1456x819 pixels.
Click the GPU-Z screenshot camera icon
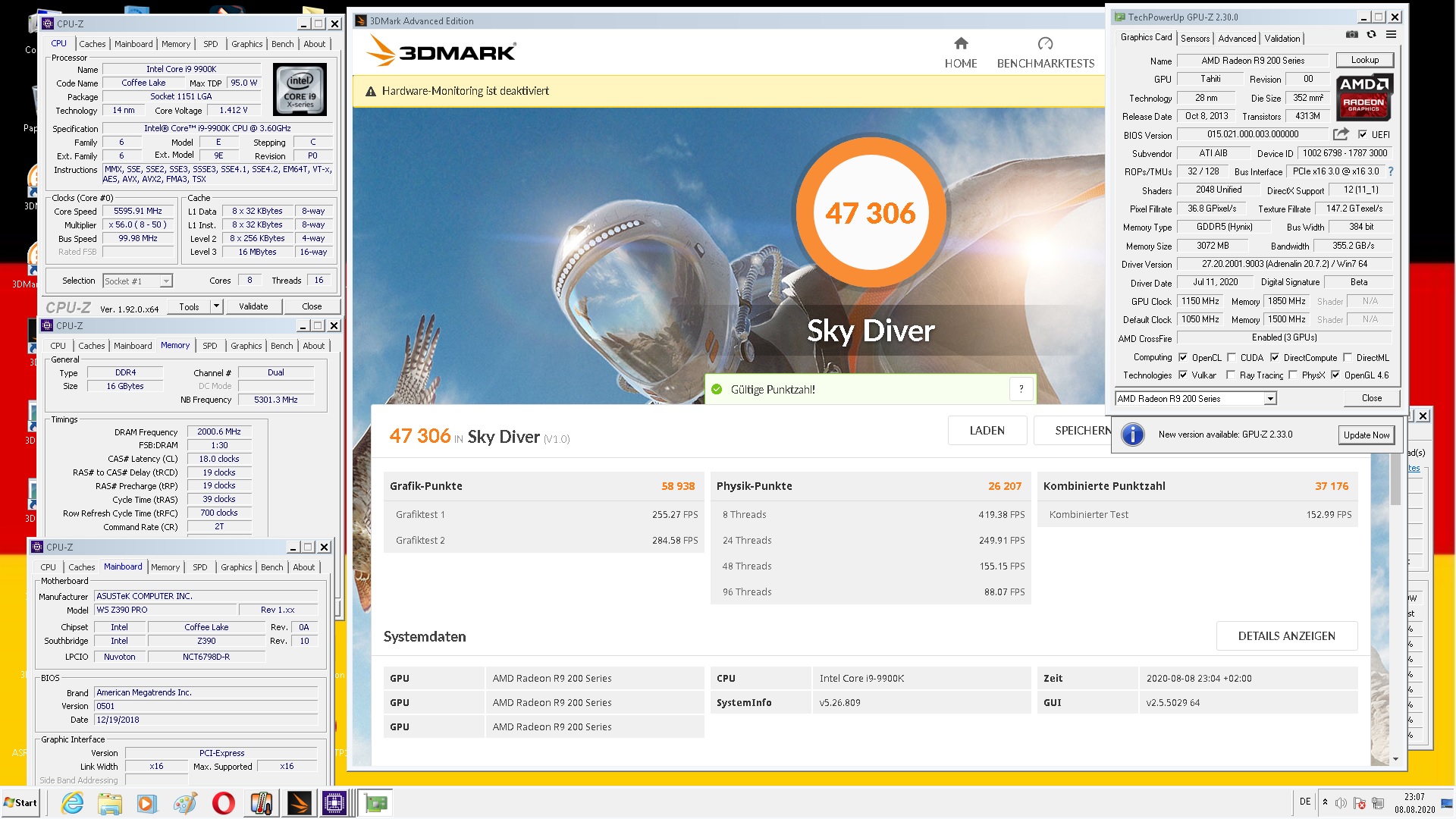point(1351,35)
